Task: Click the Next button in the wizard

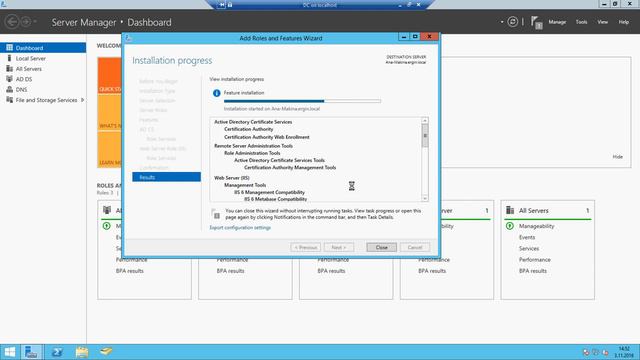Action: [x=339, y=247]
